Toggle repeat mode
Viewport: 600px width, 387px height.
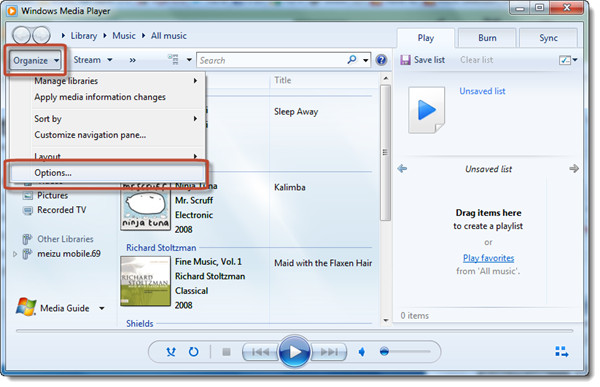click(194, 351)
